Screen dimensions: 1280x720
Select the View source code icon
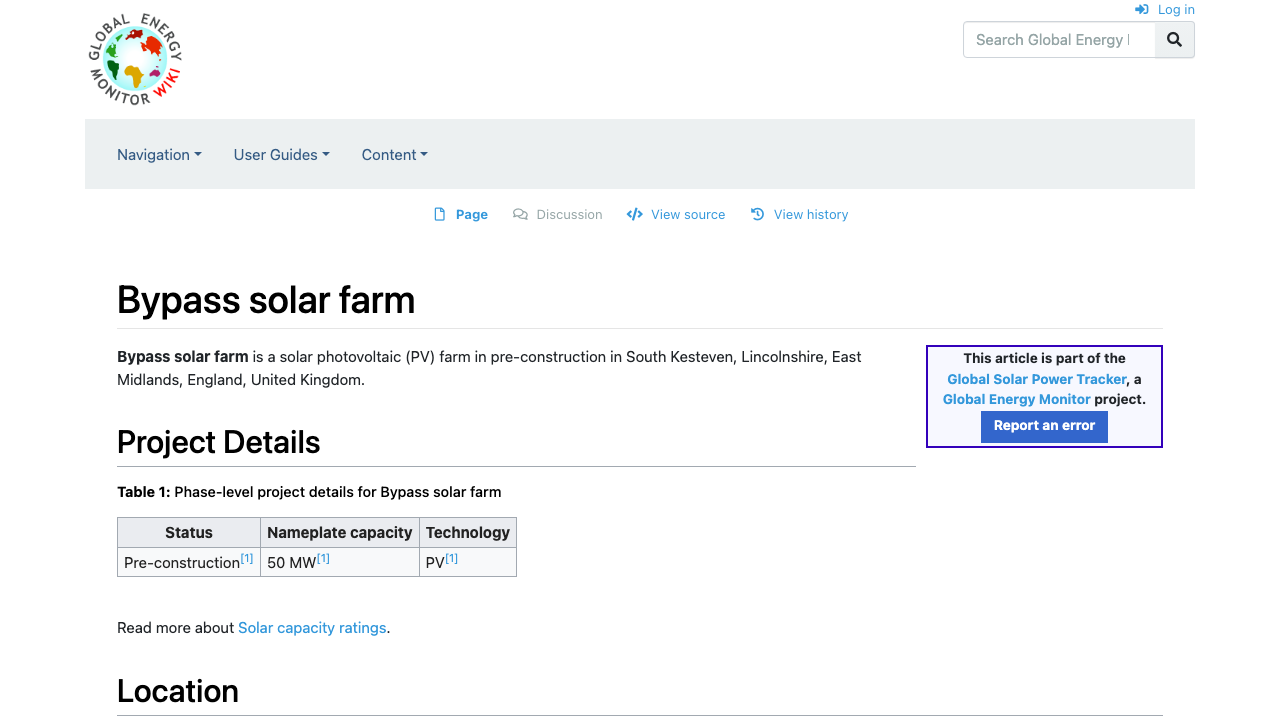point(634,214)
